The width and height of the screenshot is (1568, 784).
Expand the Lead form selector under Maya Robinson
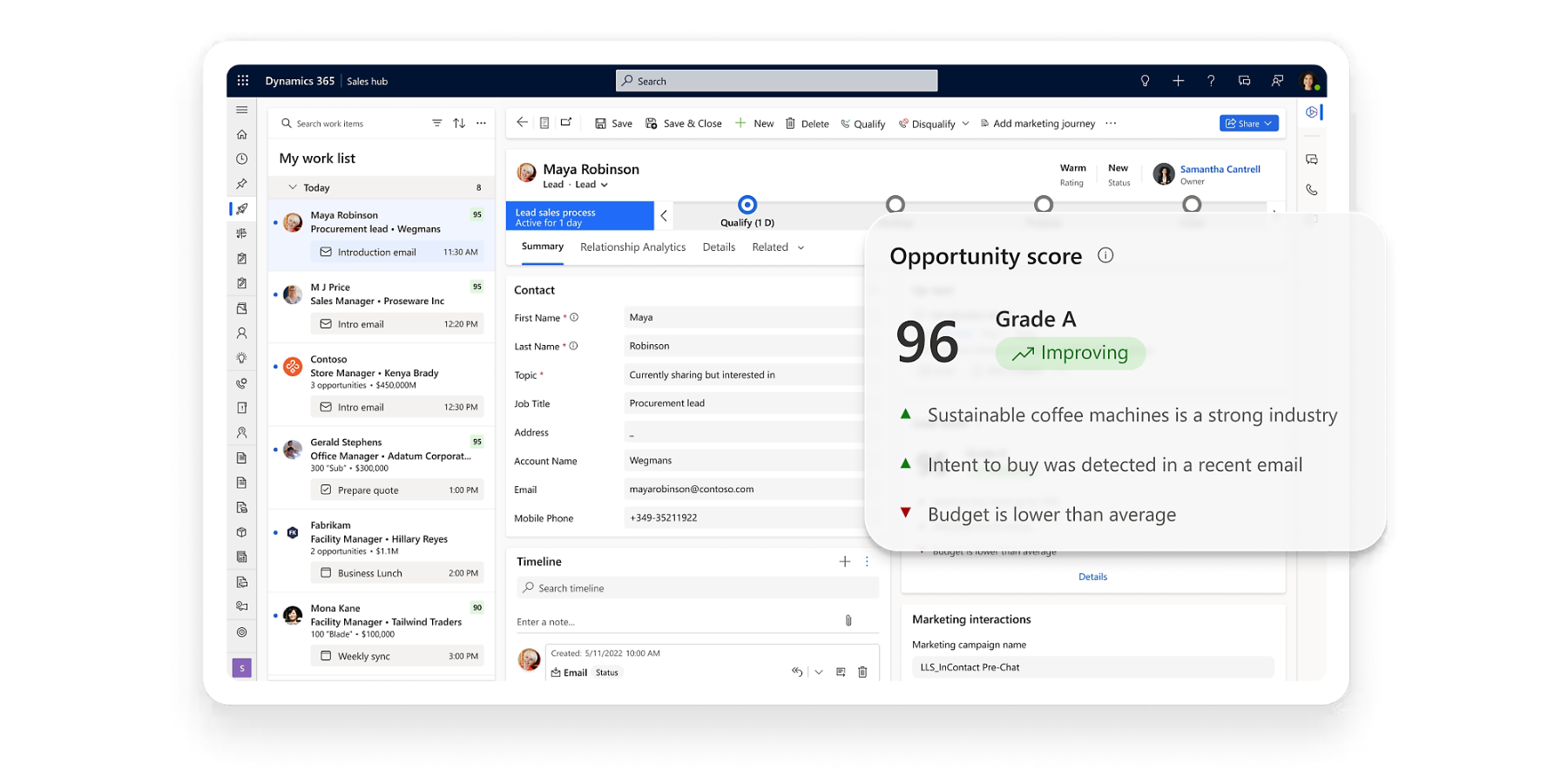605,185
